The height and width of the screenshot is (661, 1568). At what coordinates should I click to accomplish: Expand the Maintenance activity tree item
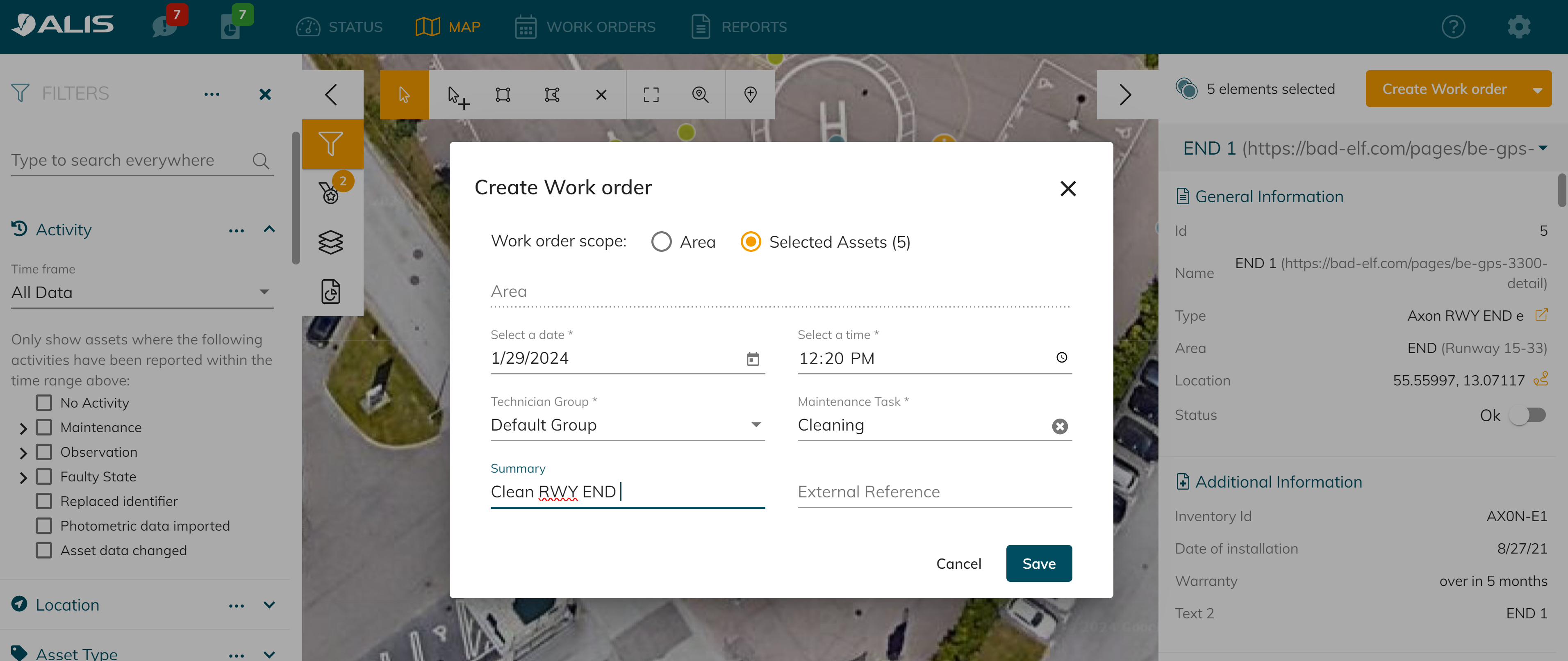pyautogui.click(x=23, y=428)
